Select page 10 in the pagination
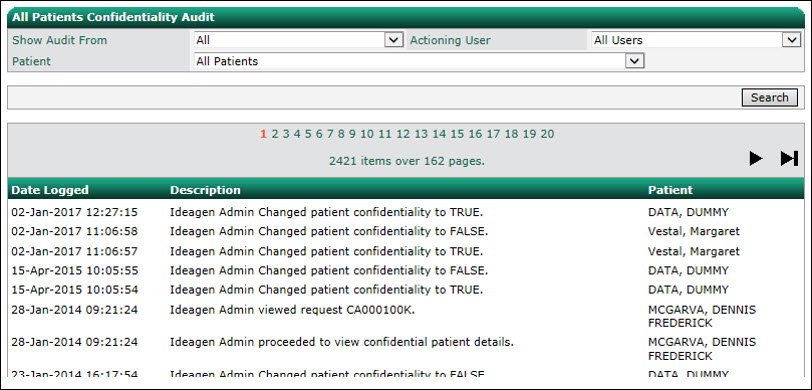The width and height of the screenshot is (812, 390). 367,134
